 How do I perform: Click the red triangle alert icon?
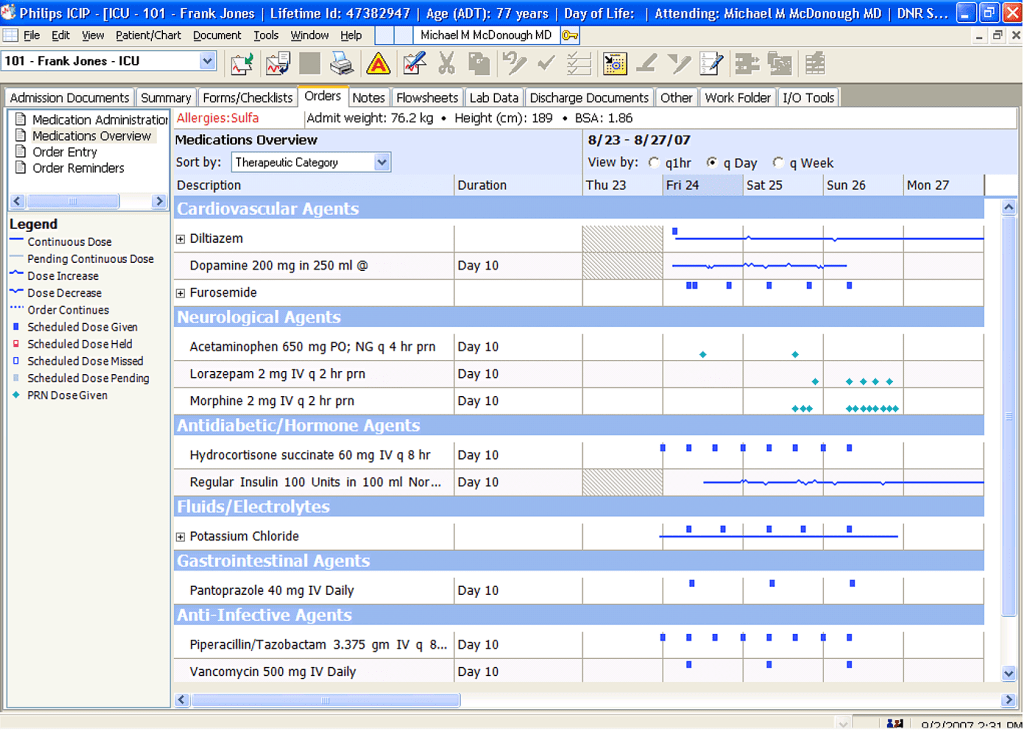click(378, 64)
